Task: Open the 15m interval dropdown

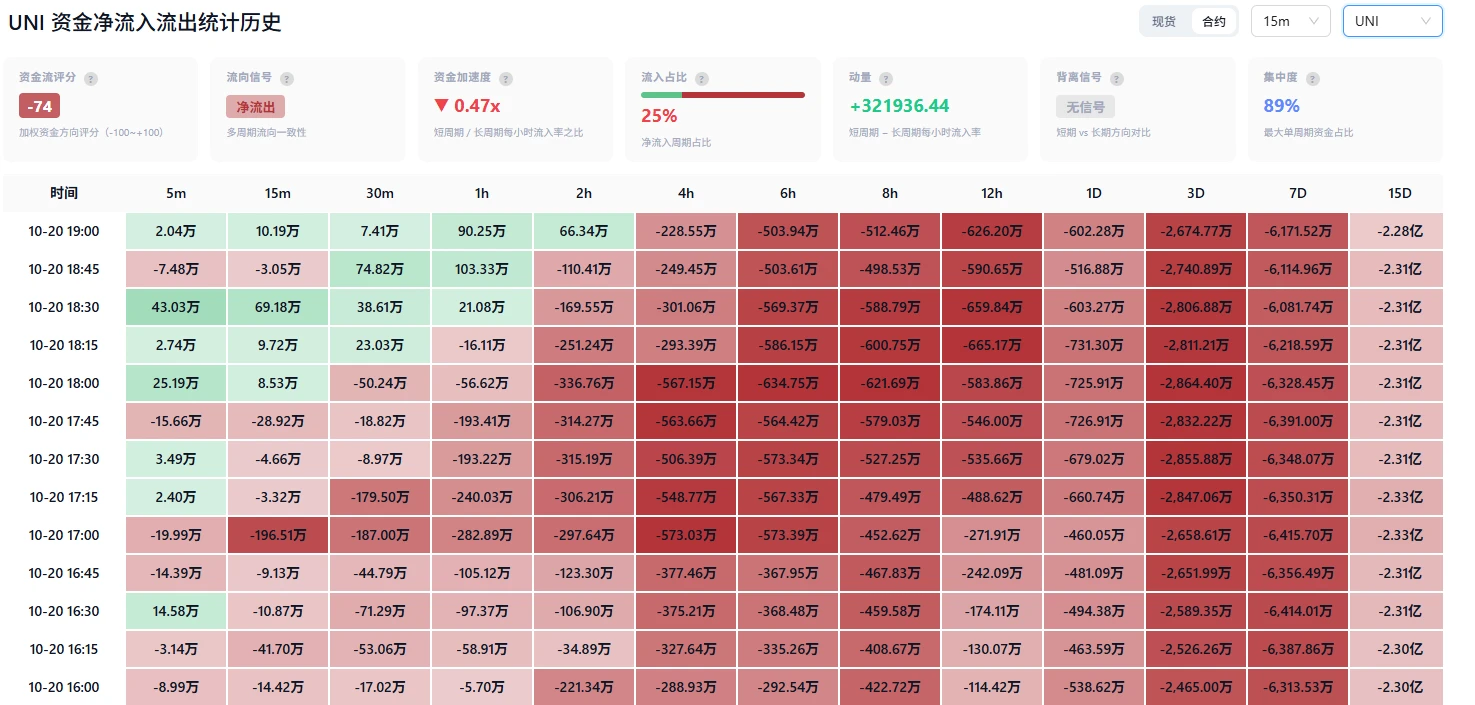Action: pyautogui.click(x=1291, y=21)
